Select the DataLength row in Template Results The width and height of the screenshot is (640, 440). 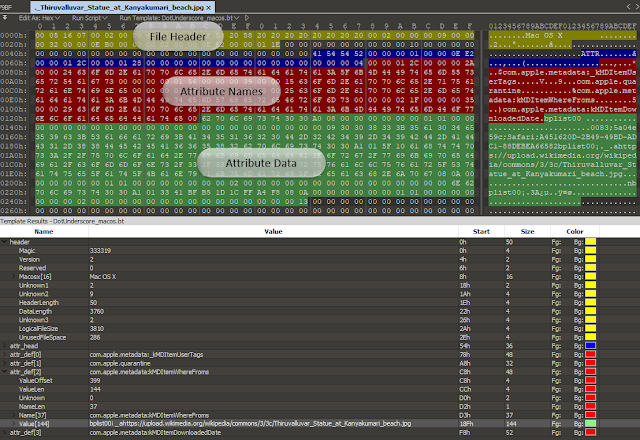coord(320,311)
